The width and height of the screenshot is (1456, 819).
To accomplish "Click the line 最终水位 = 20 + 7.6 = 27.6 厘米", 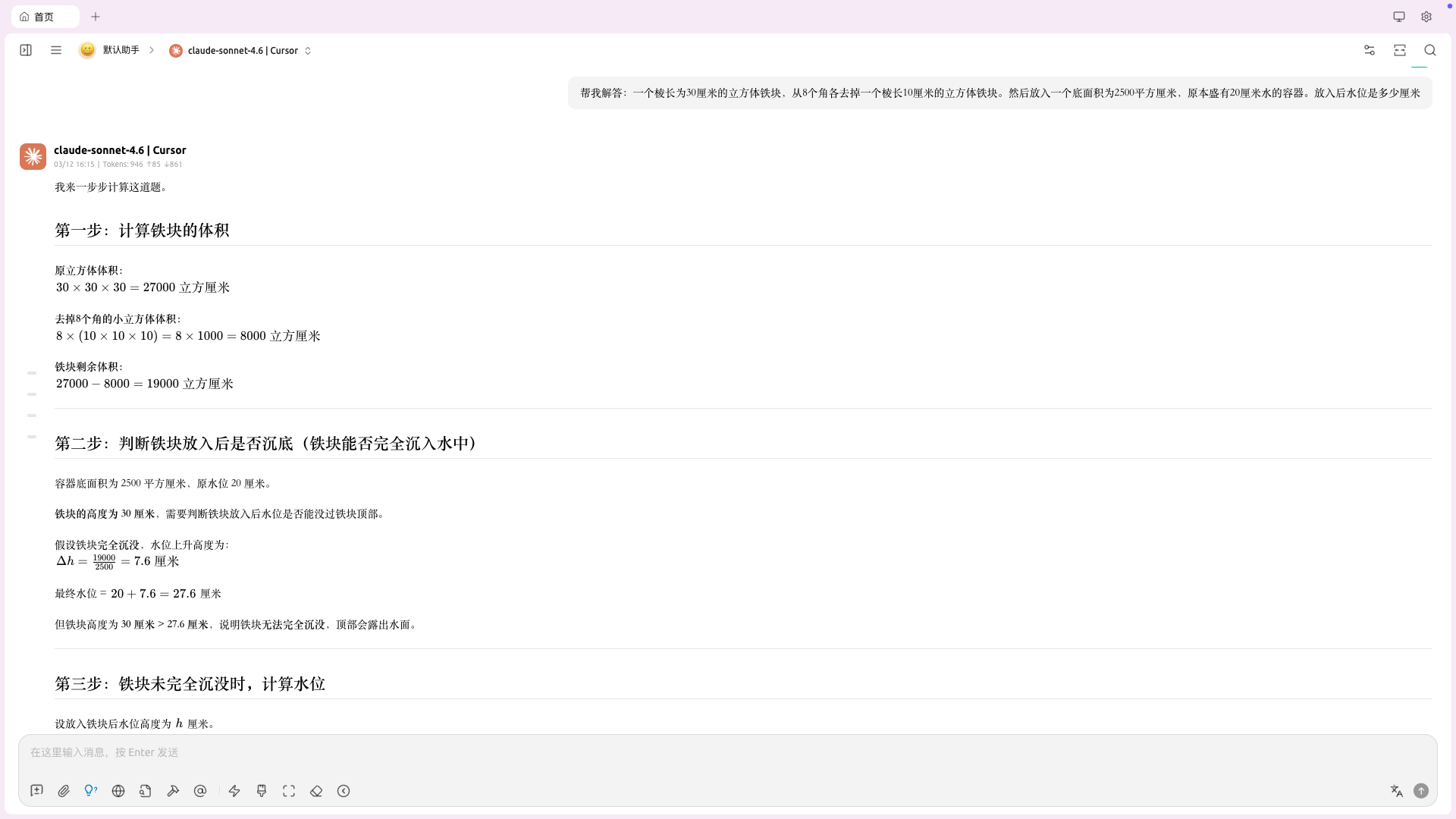I will [138, 594].
